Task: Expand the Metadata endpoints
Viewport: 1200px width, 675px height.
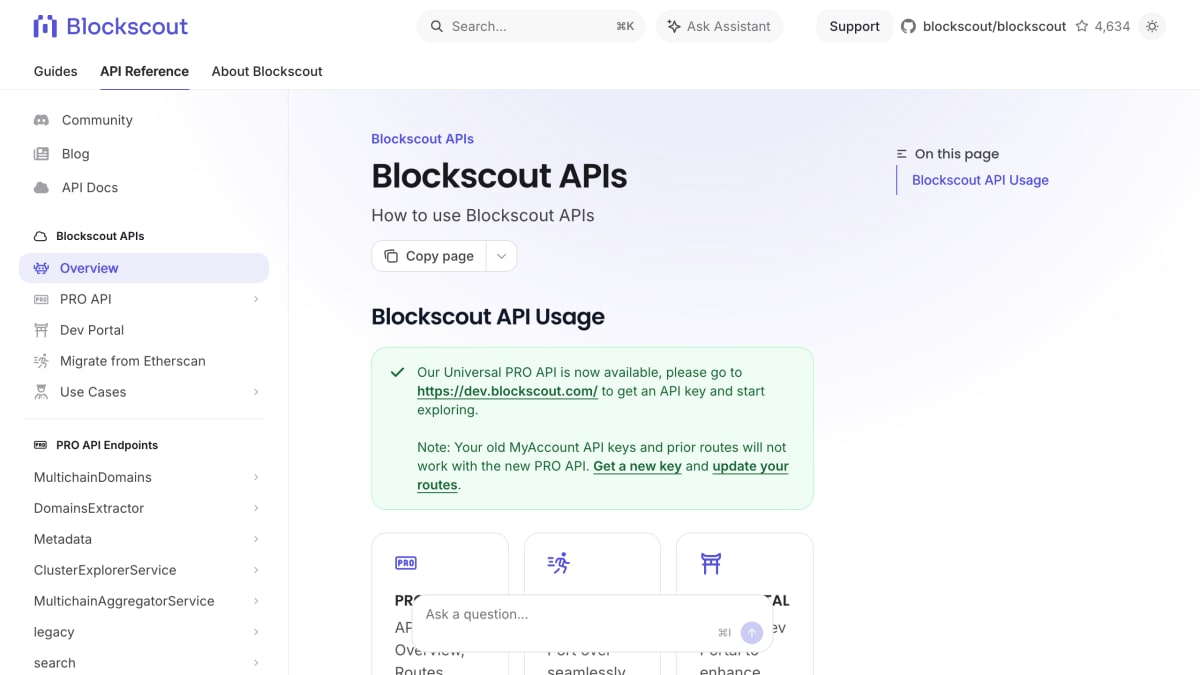Action: 256,539
